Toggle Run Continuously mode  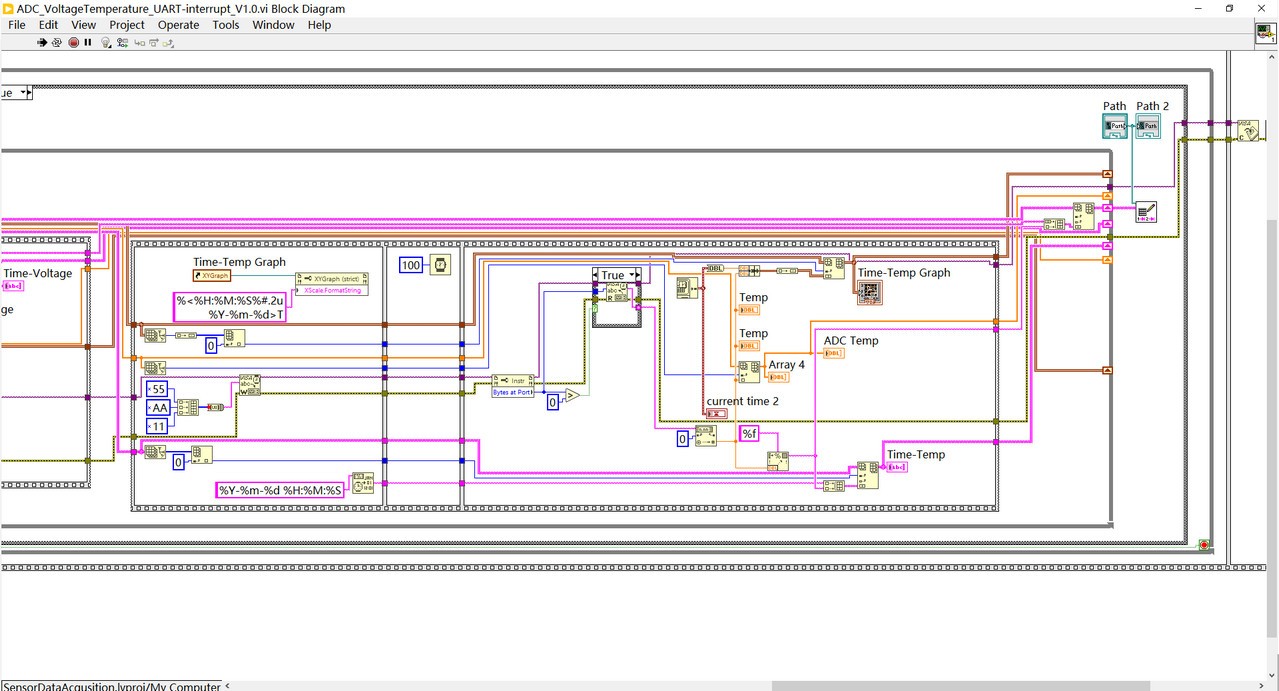click(x=56, y=42)
